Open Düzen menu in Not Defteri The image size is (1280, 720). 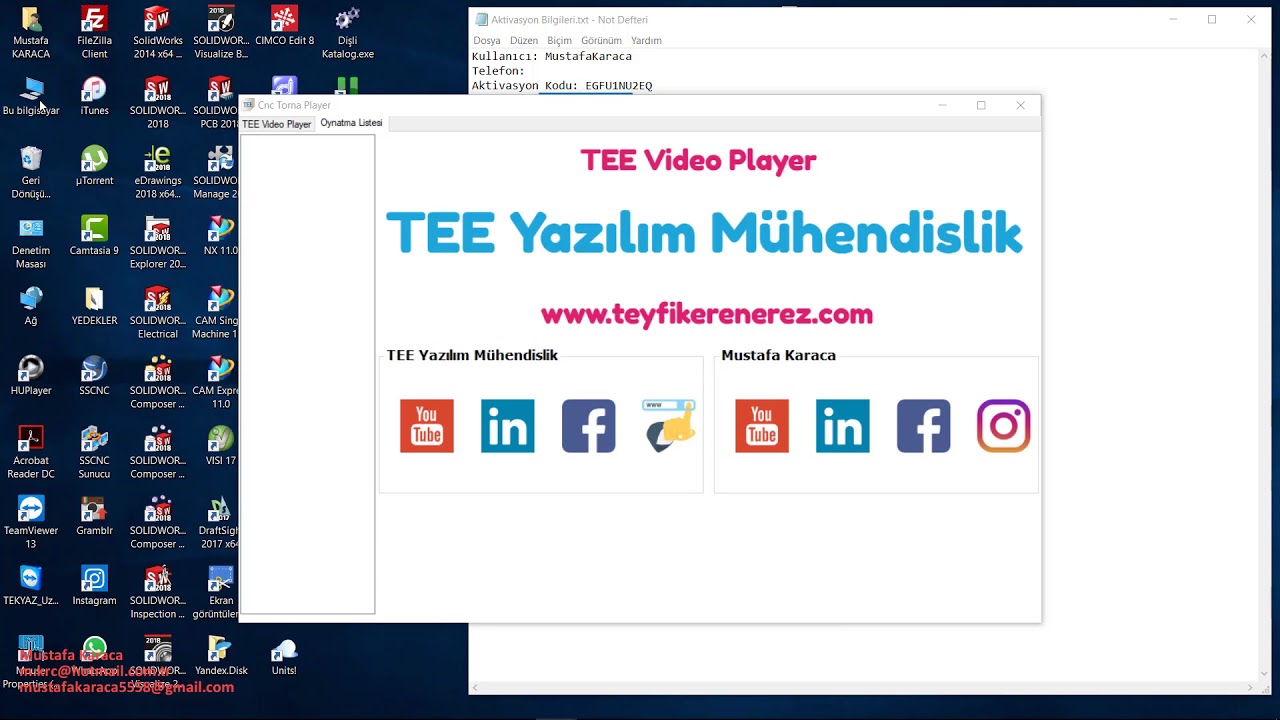click(x=524, y=41)
